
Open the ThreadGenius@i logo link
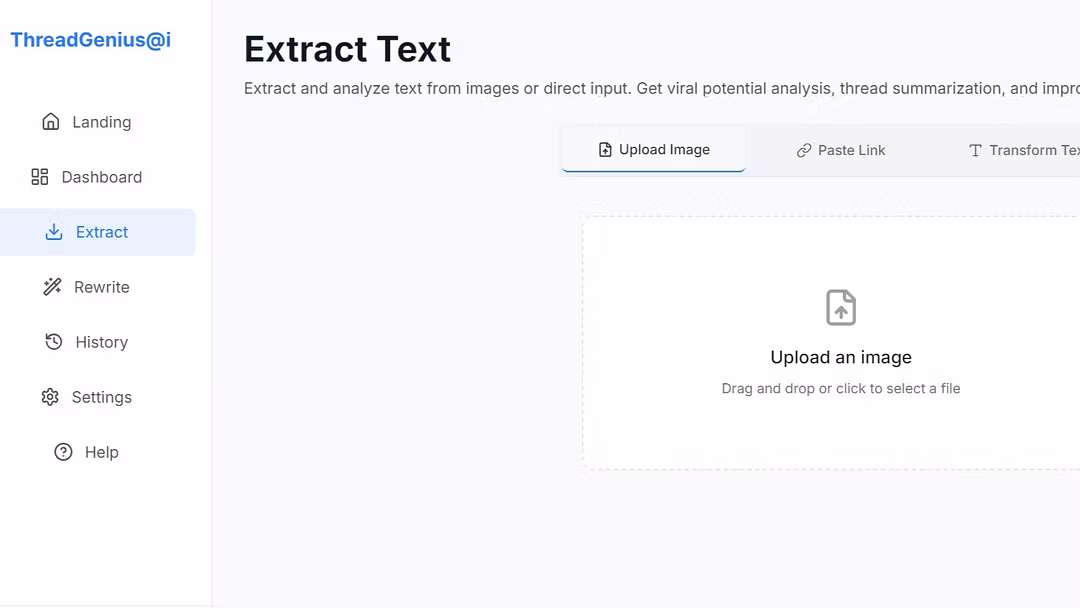(90, 40)
